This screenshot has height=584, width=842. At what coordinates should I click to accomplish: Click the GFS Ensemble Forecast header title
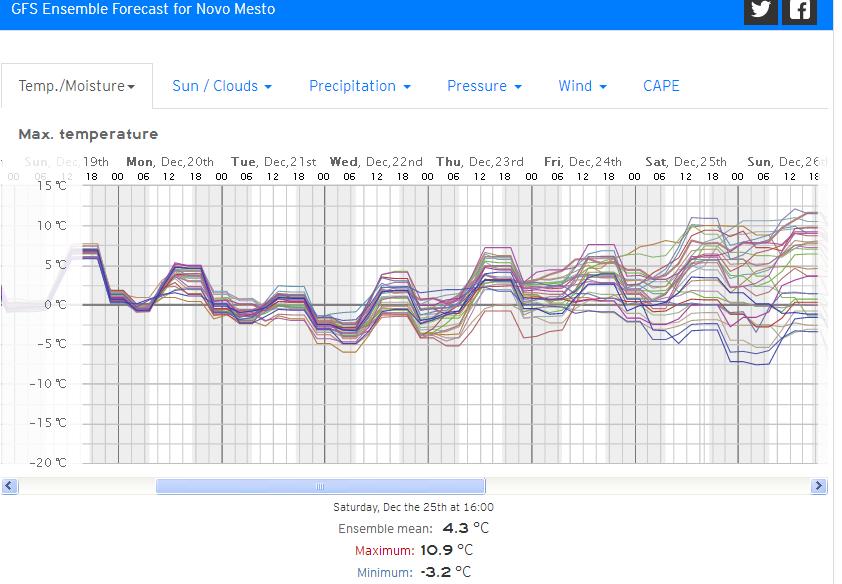tap(143, 9)
